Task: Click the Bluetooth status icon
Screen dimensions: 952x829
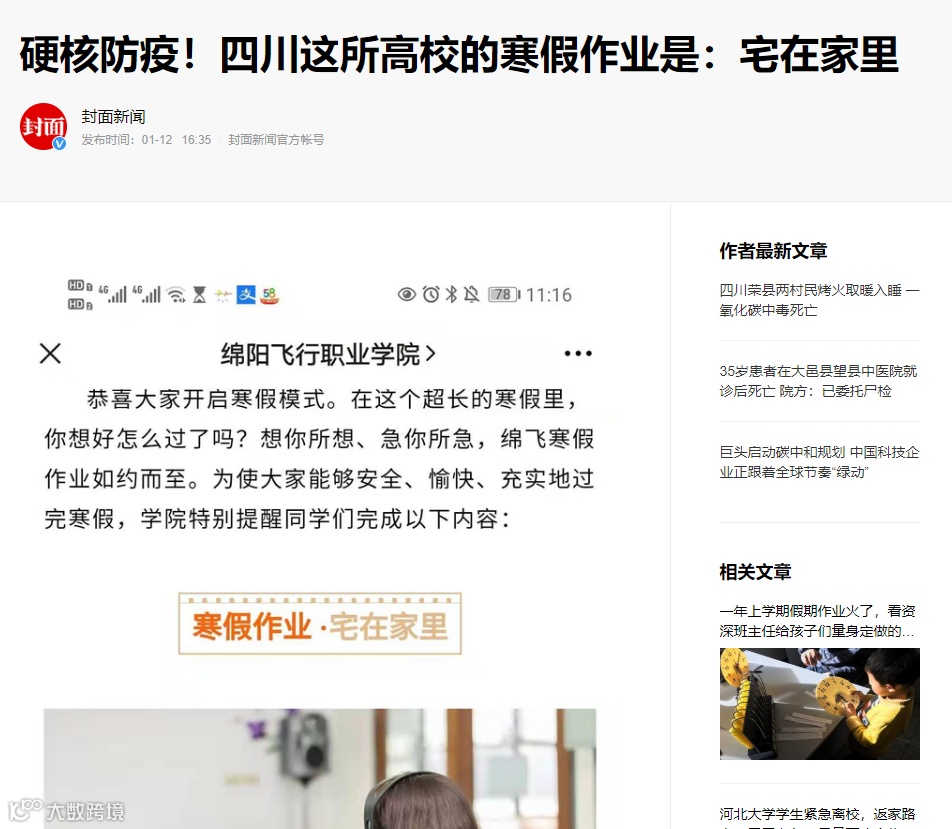Action: 451,295
